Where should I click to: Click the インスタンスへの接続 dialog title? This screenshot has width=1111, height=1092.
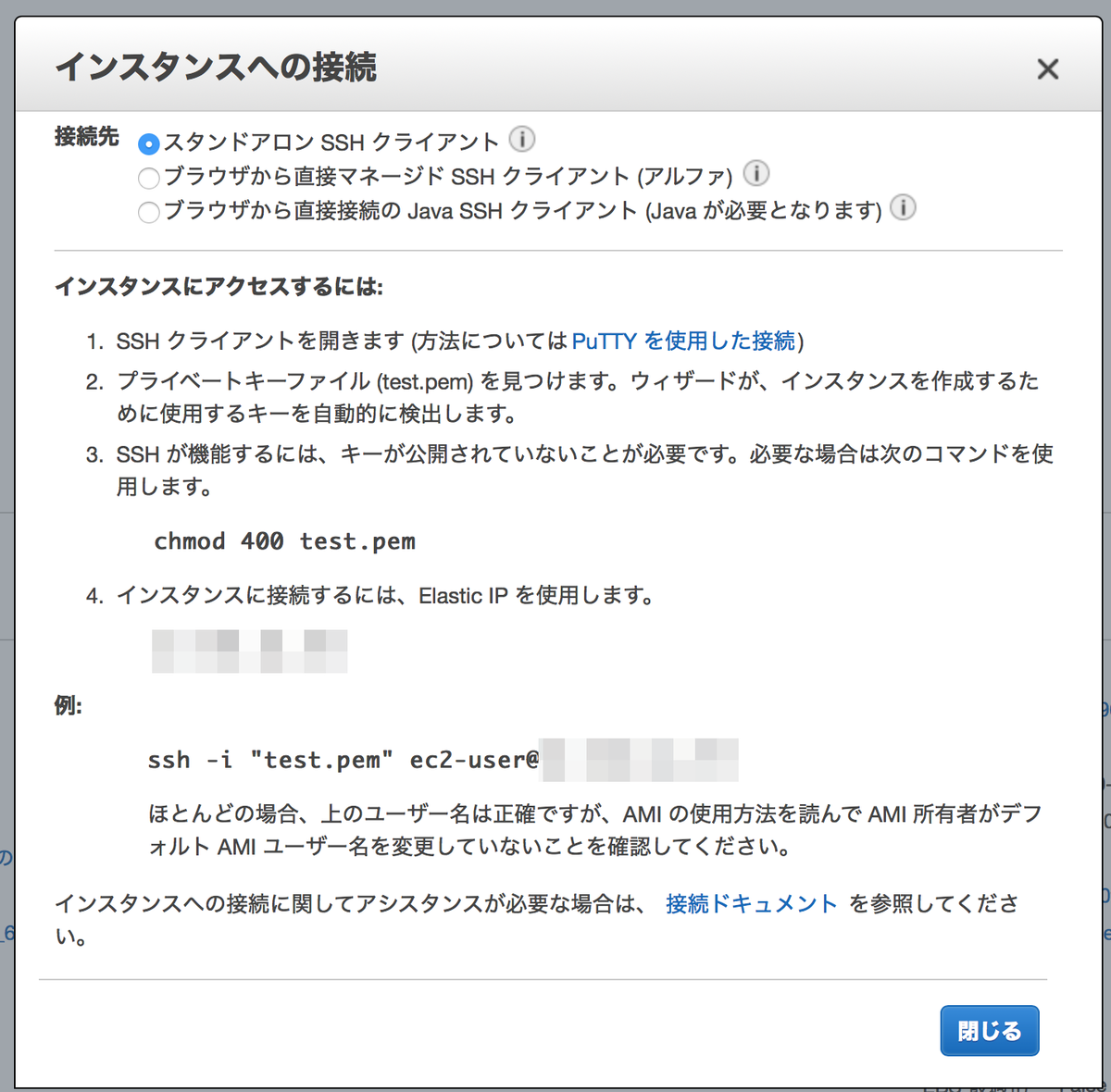click(x=216, y=68)
